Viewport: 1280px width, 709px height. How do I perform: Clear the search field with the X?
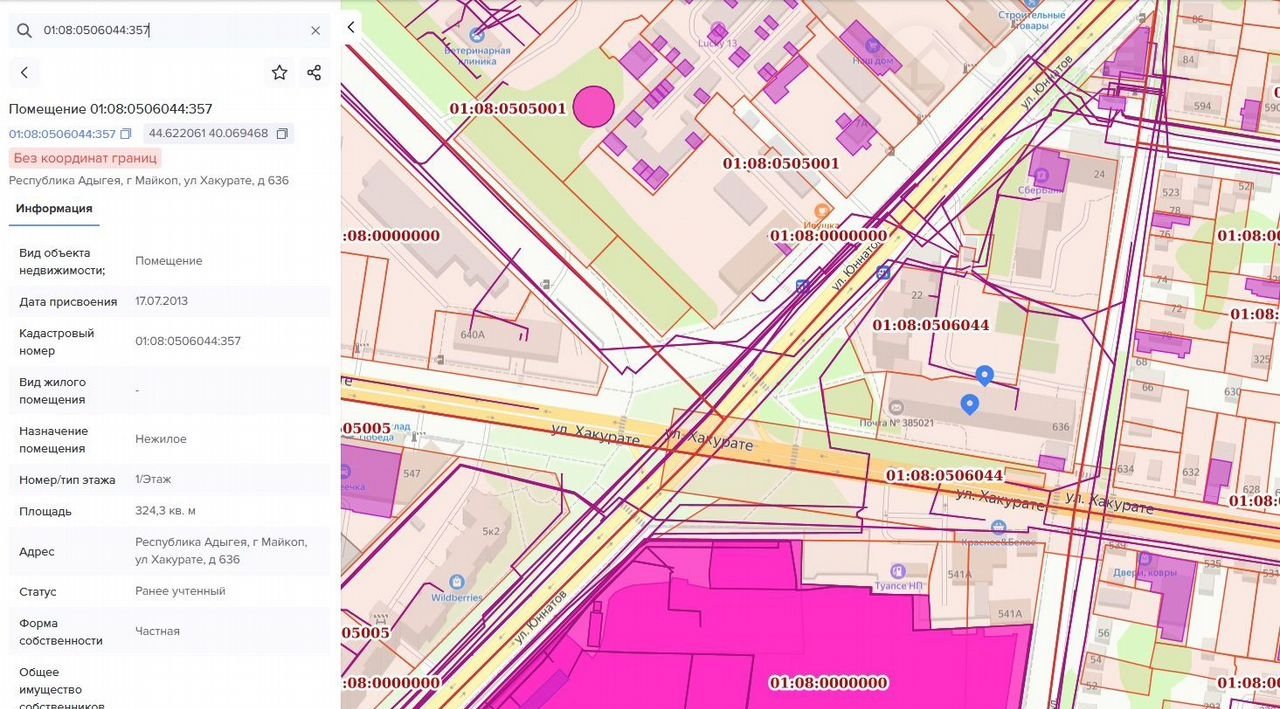(x=315, y=31)
